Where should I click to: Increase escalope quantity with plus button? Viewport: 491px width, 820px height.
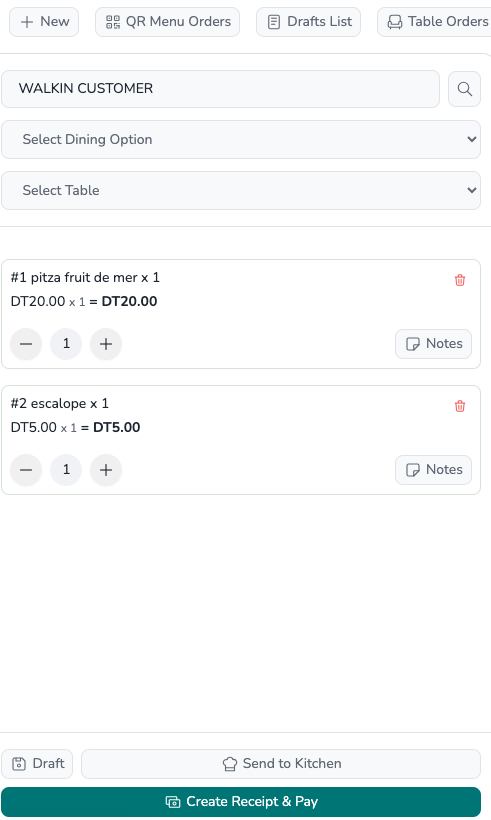point(106,470)
